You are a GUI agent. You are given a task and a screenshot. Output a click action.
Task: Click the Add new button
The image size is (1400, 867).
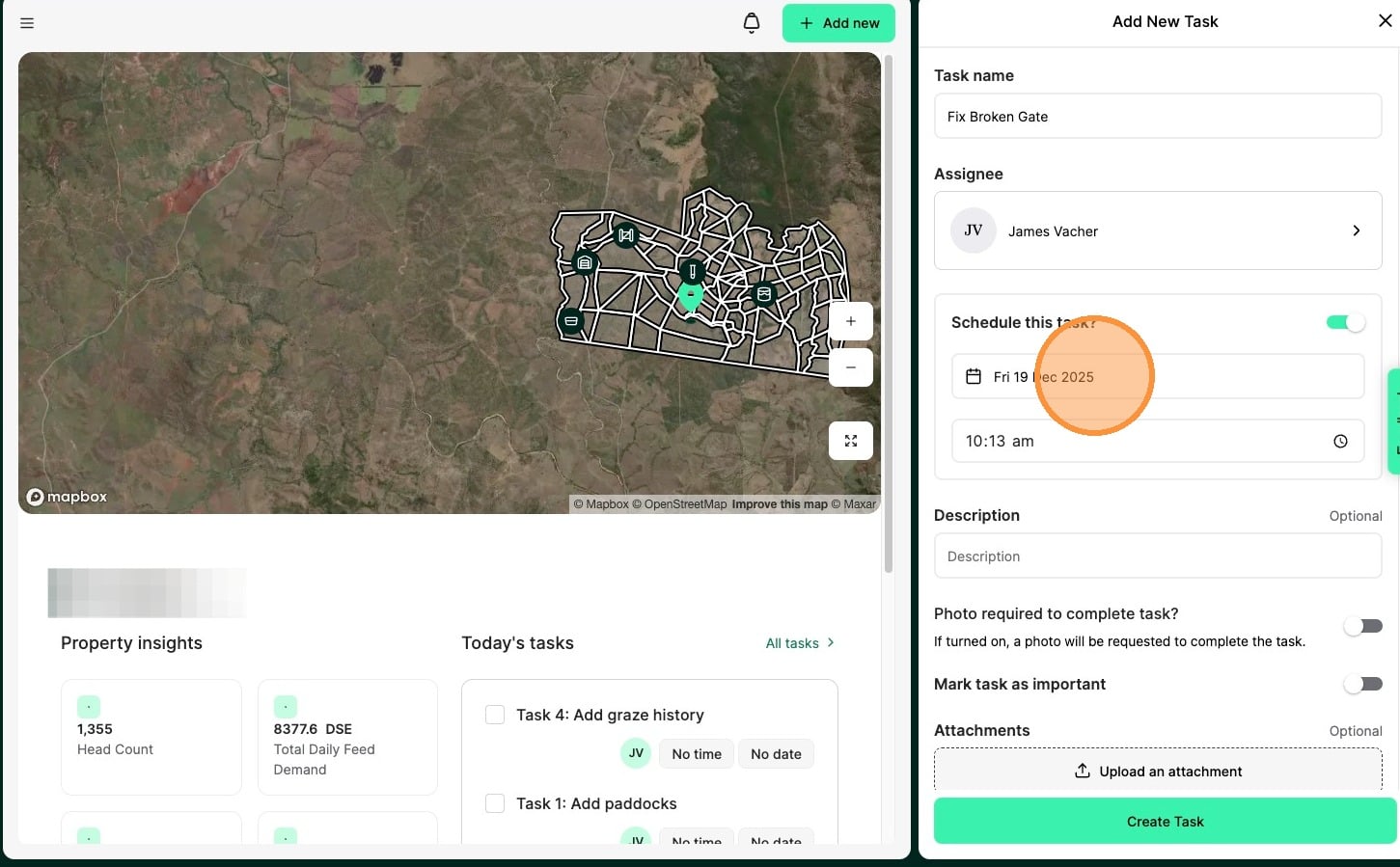pos(838,23)
